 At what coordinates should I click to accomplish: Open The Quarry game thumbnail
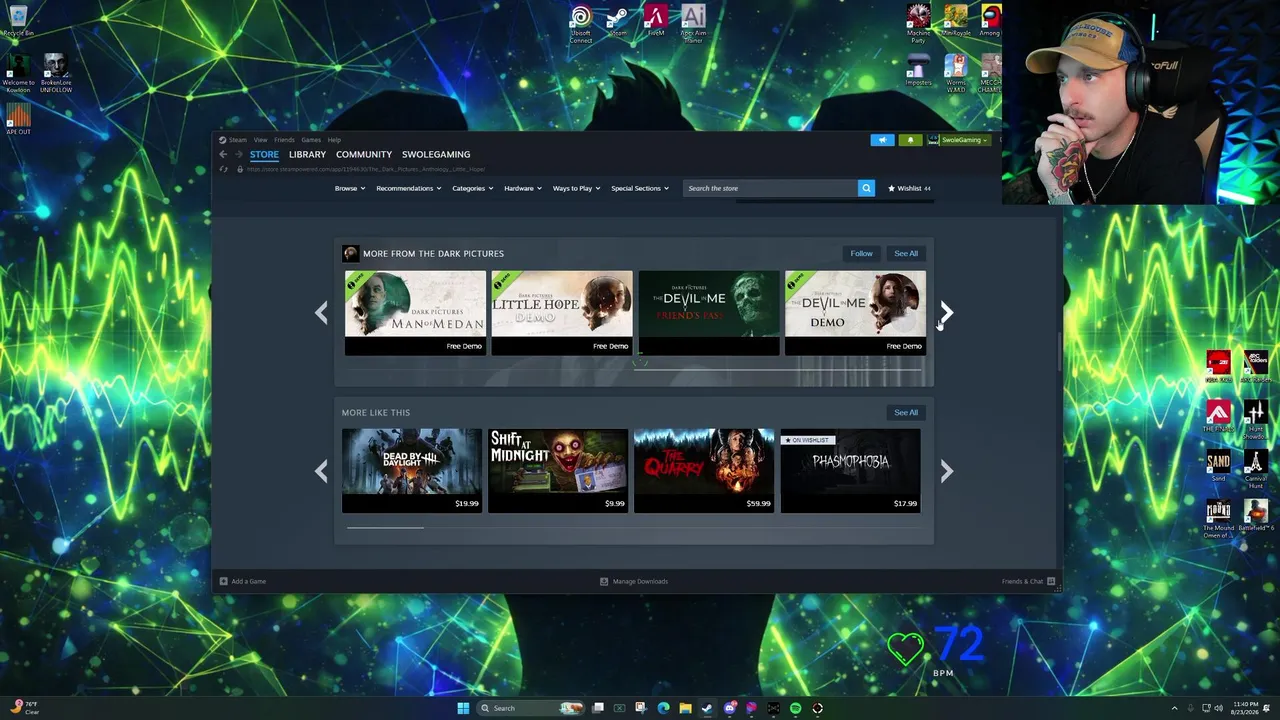point(704,471)
